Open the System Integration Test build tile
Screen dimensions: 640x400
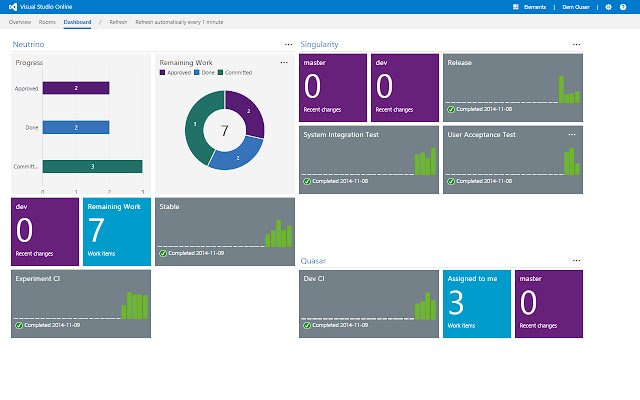click(x=369, y=160)
